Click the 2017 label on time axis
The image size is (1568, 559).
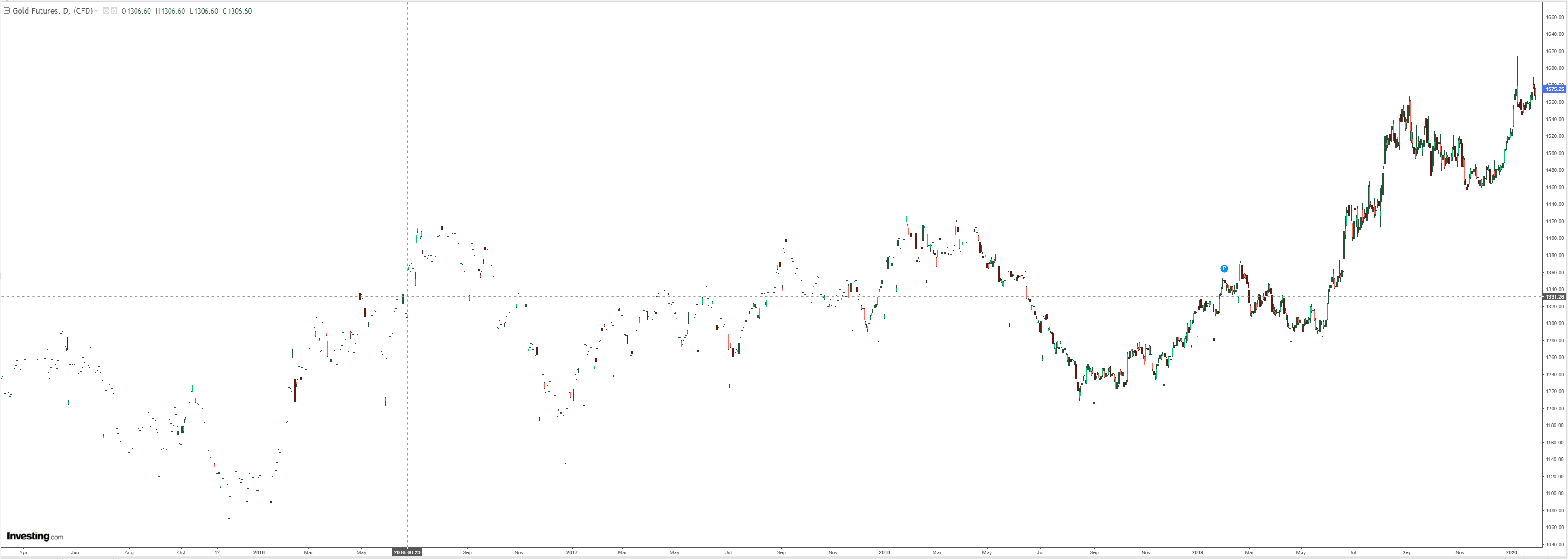click(x=572, y=552)
